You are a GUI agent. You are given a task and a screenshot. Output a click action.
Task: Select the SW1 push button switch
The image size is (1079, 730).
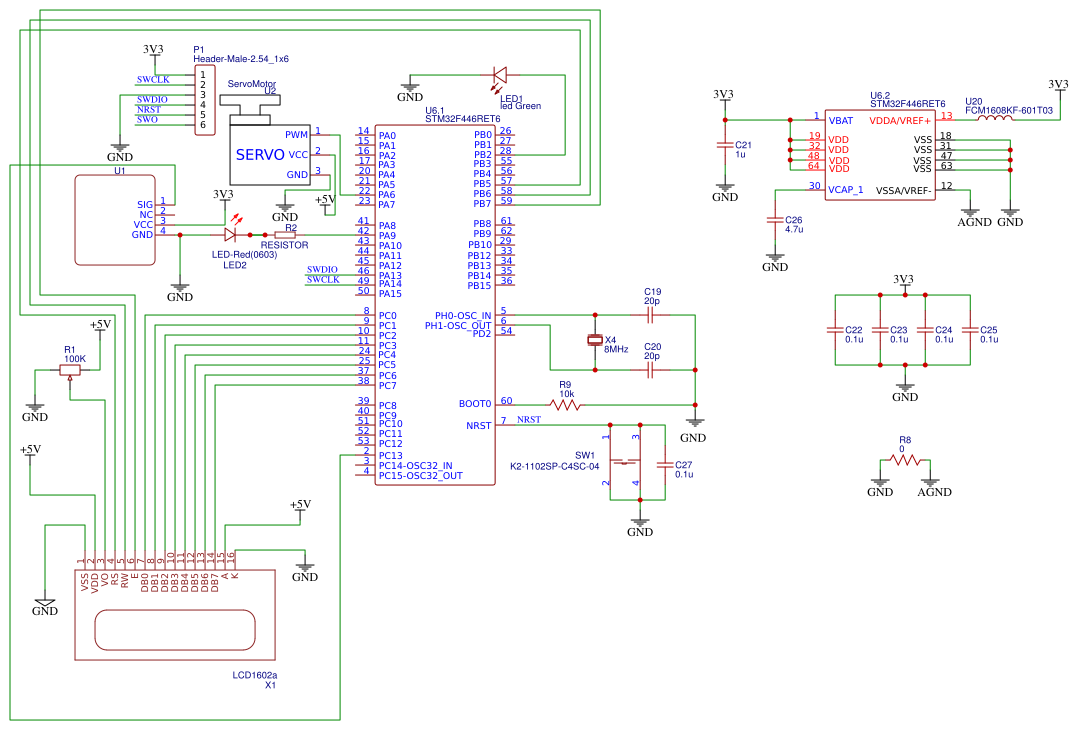coord(623,461)
